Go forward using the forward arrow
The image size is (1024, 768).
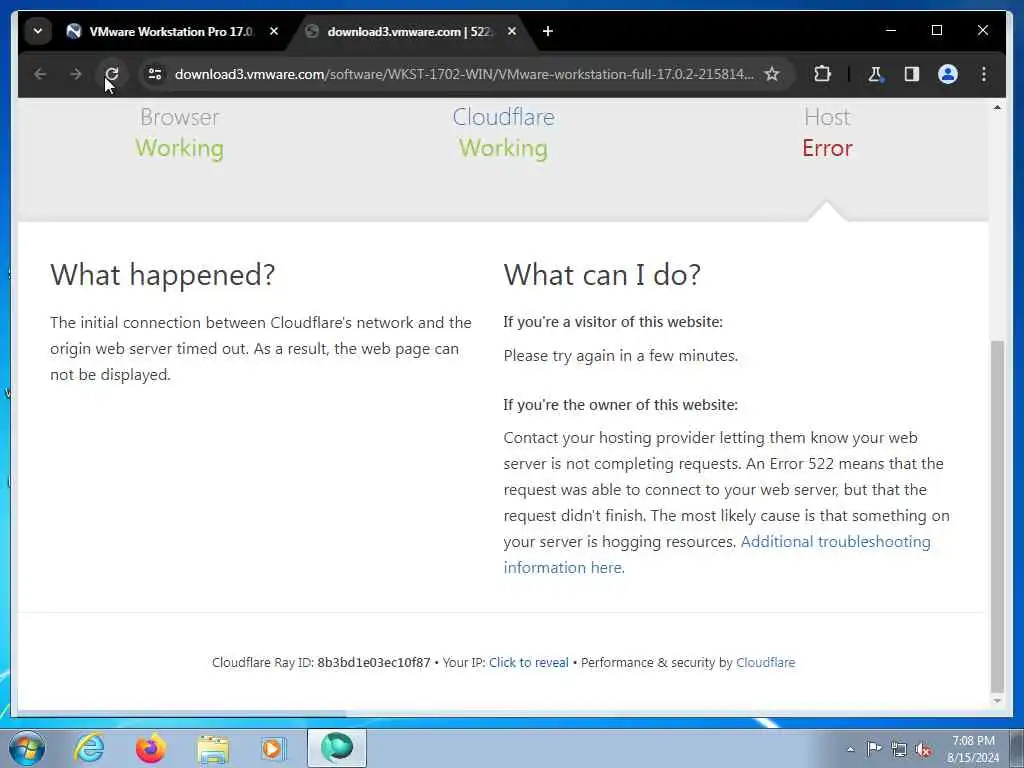(x=76, y=74)
